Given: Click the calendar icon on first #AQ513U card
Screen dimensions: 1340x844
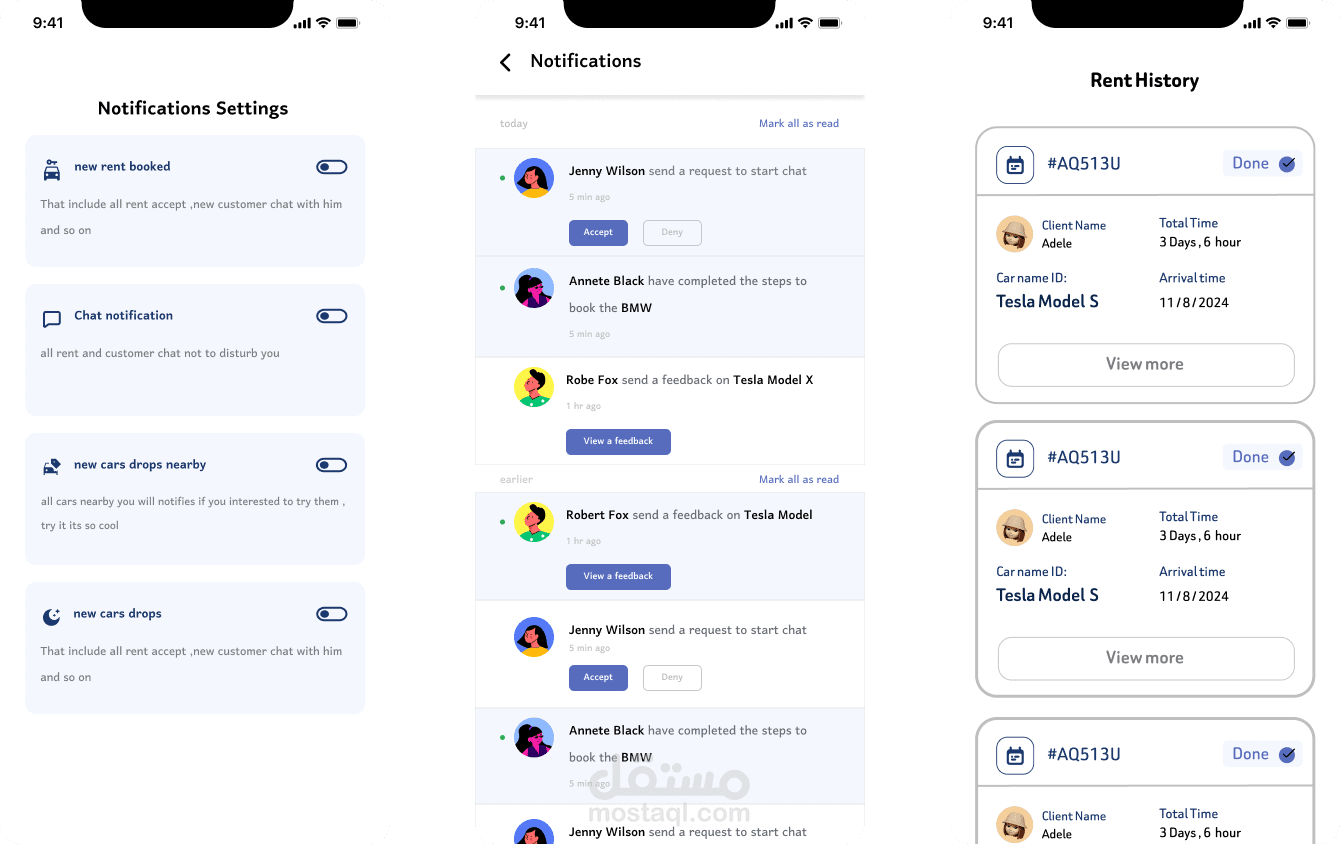Looking at the screenshot, I should tap(1015, 164).
